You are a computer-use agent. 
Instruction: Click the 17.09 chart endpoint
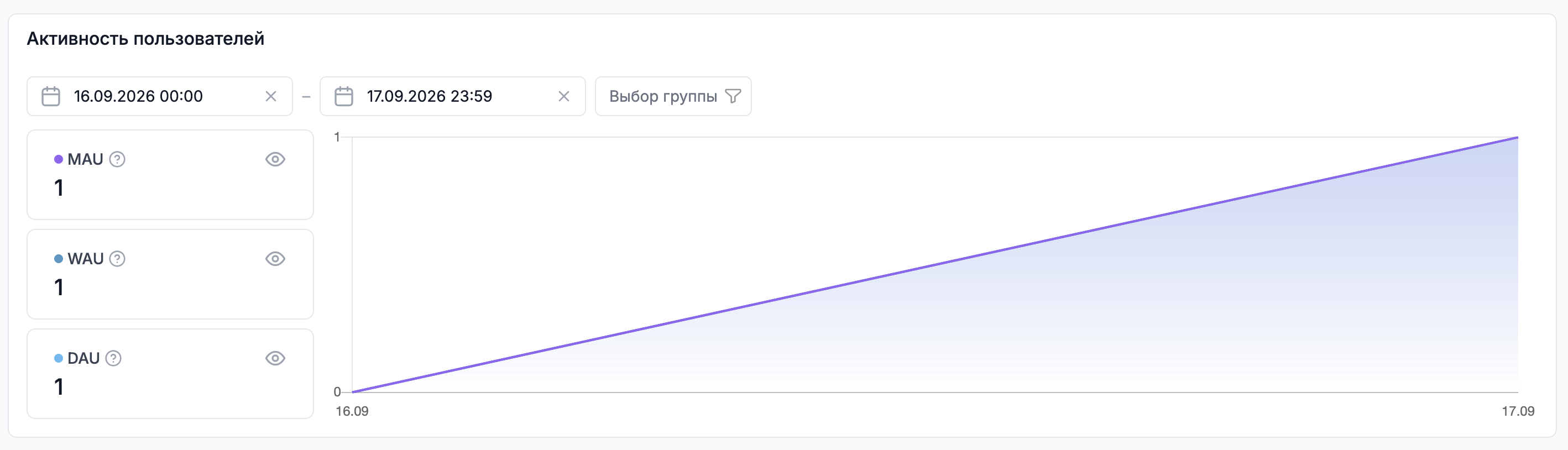tap(1518, 138)
